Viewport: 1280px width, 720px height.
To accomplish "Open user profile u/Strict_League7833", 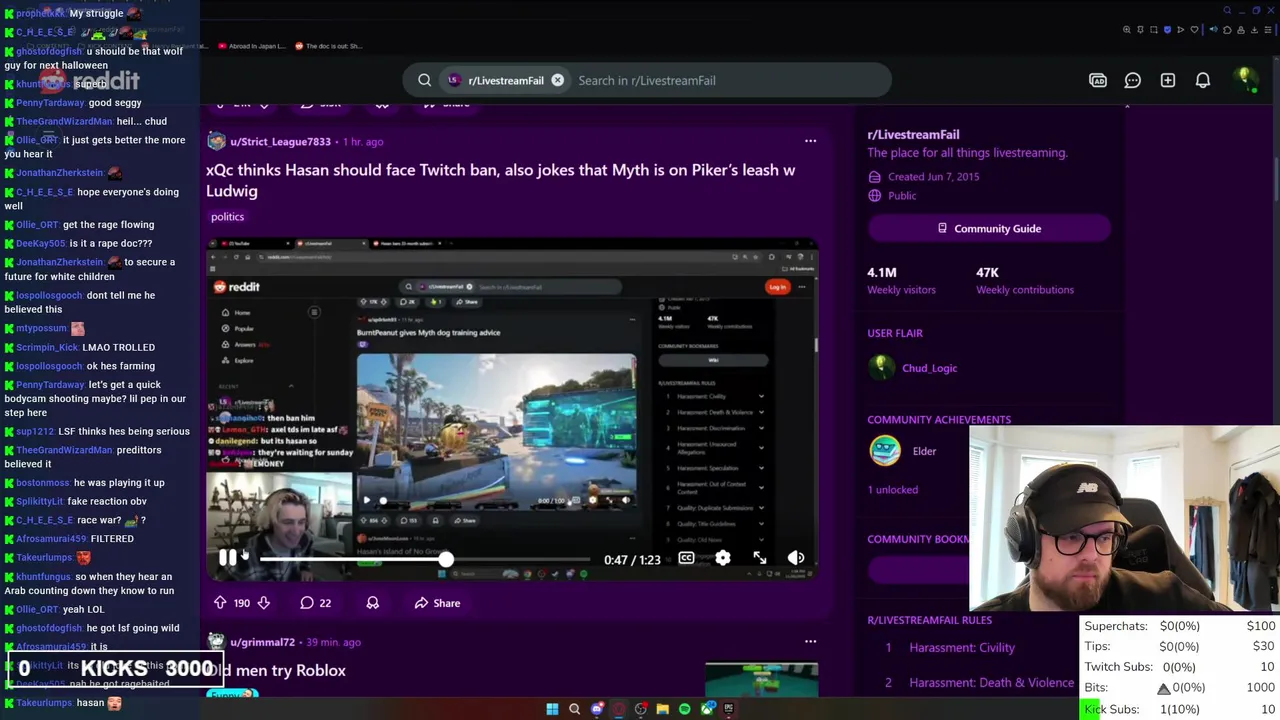I will pyautogui.click(x=280, y=142).
